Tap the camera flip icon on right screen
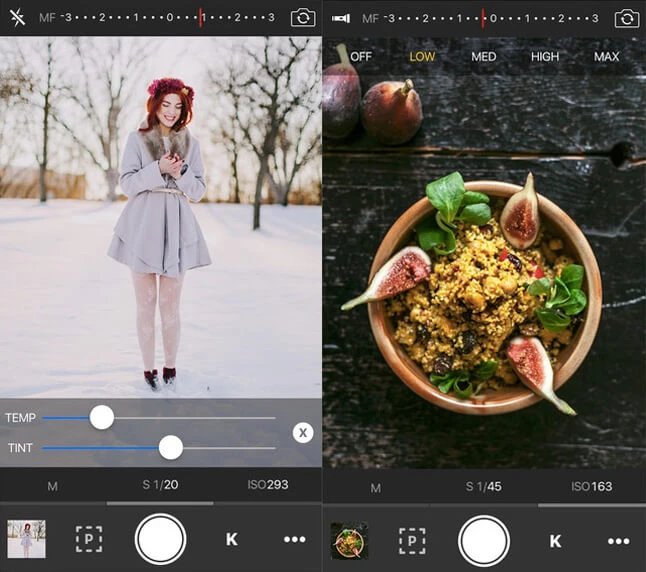646x572 pixels. tap(626, 18)
